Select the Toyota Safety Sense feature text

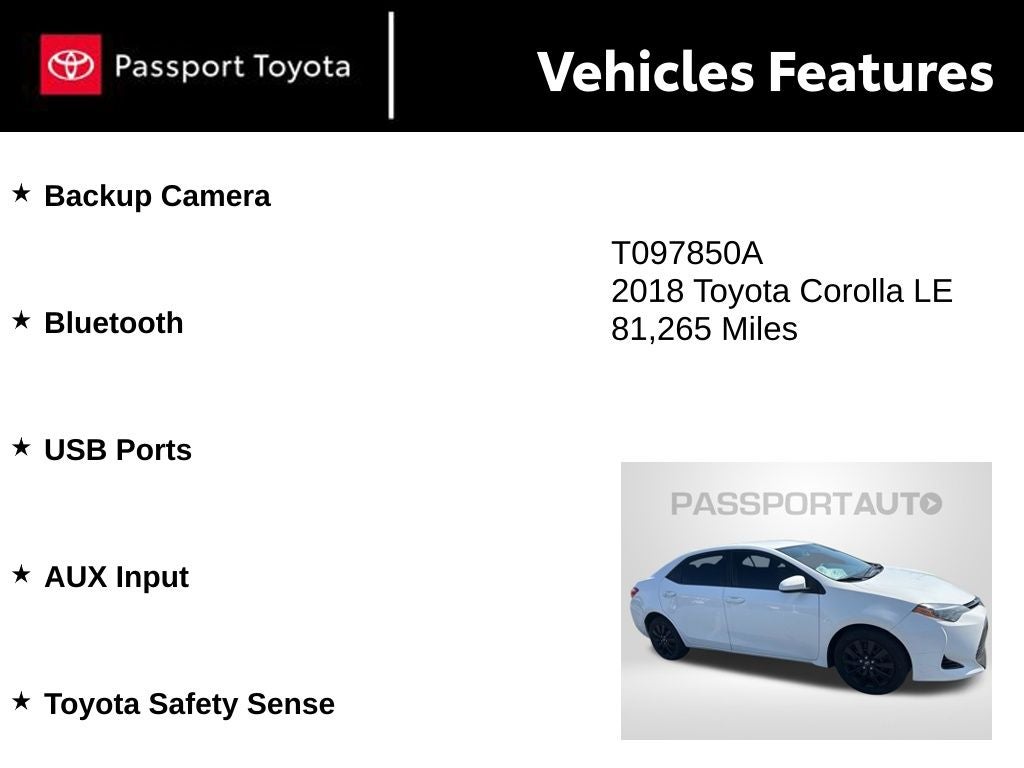click(x=189, y=704)
